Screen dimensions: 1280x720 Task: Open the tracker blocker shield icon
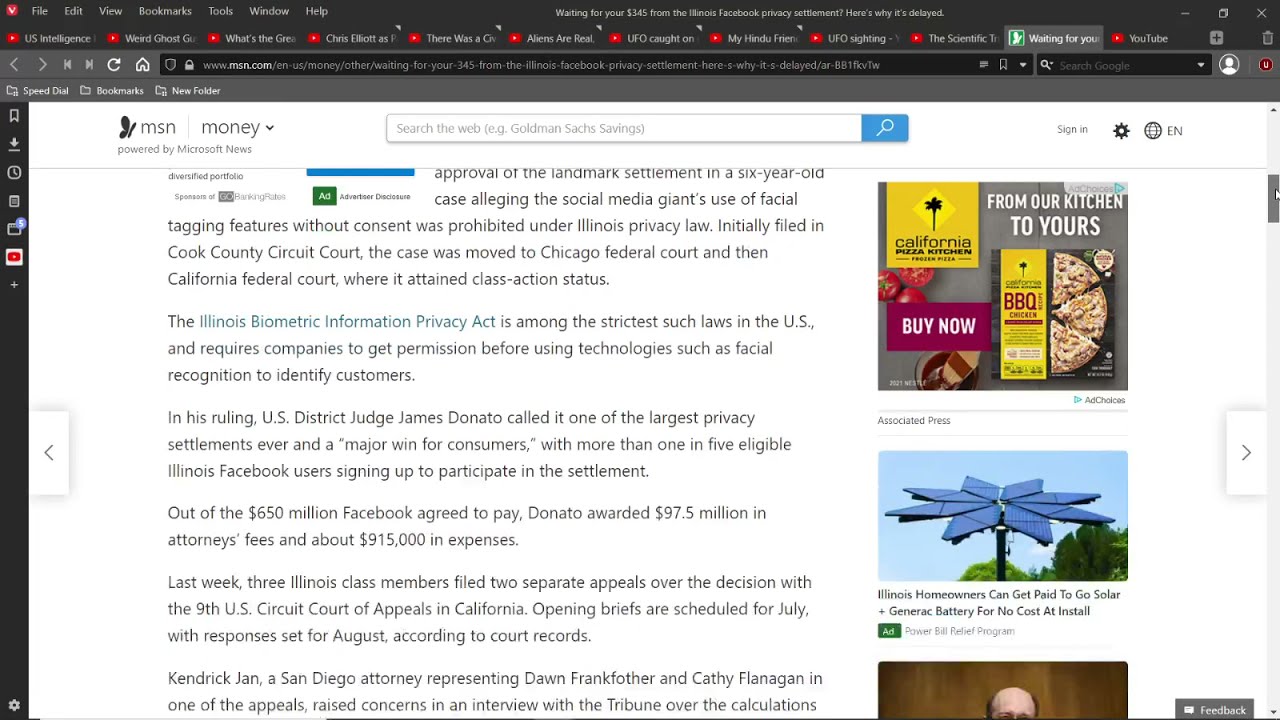pos(170,65)
